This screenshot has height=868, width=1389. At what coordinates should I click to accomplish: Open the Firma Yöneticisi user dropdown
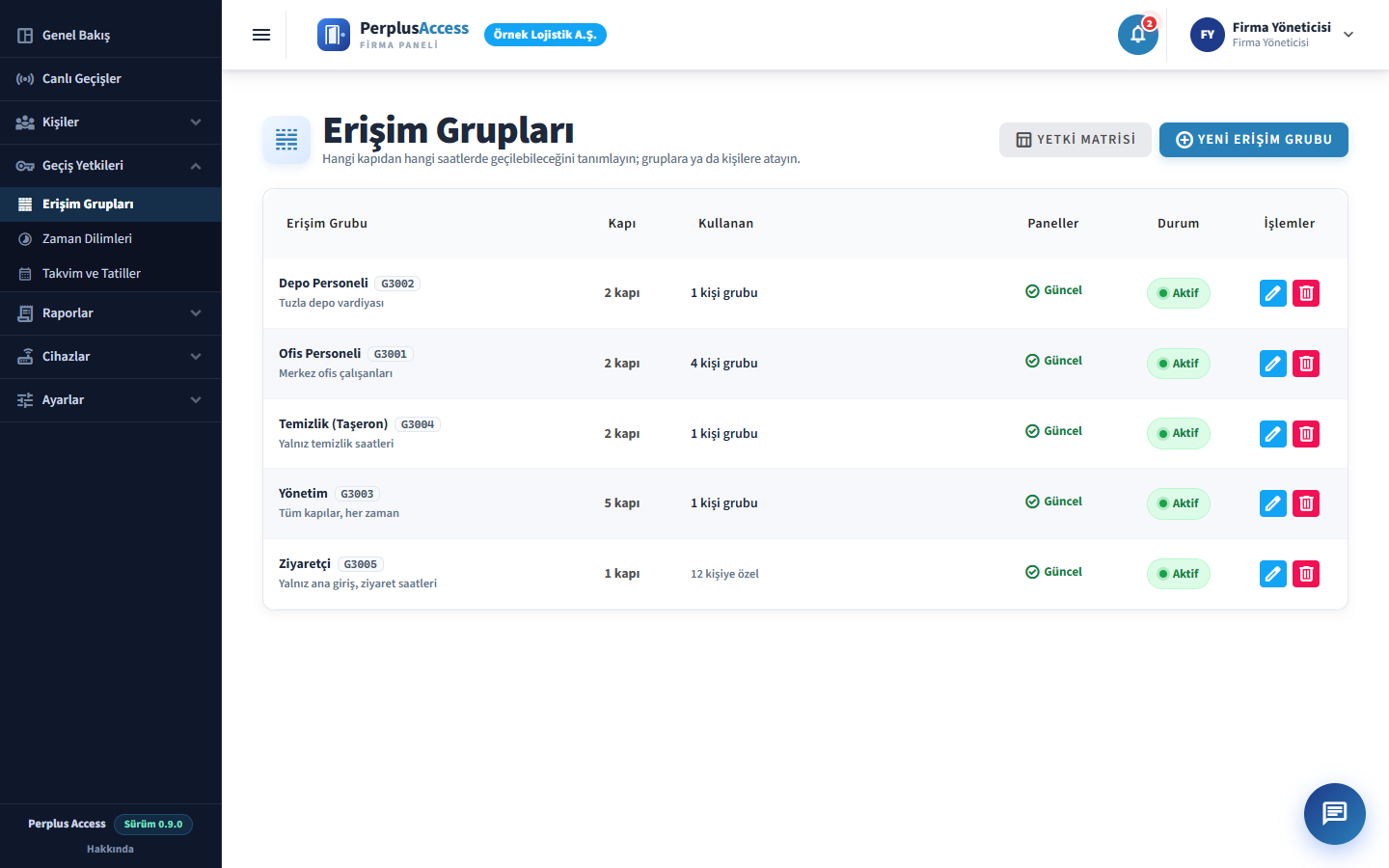[x=1273, y=35]
